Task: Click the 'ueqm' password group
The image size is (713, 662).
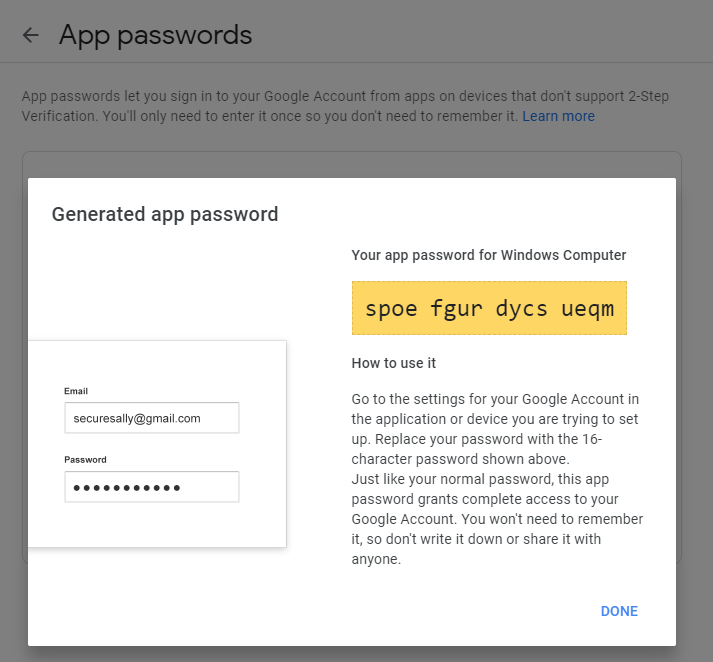Action: point(587,308)
